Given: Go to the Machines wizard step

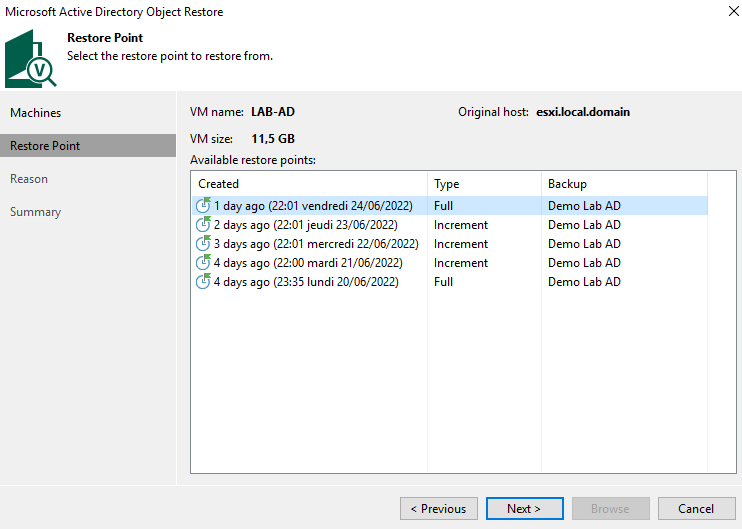Looking at the screenshot, I should pos(35,113).
